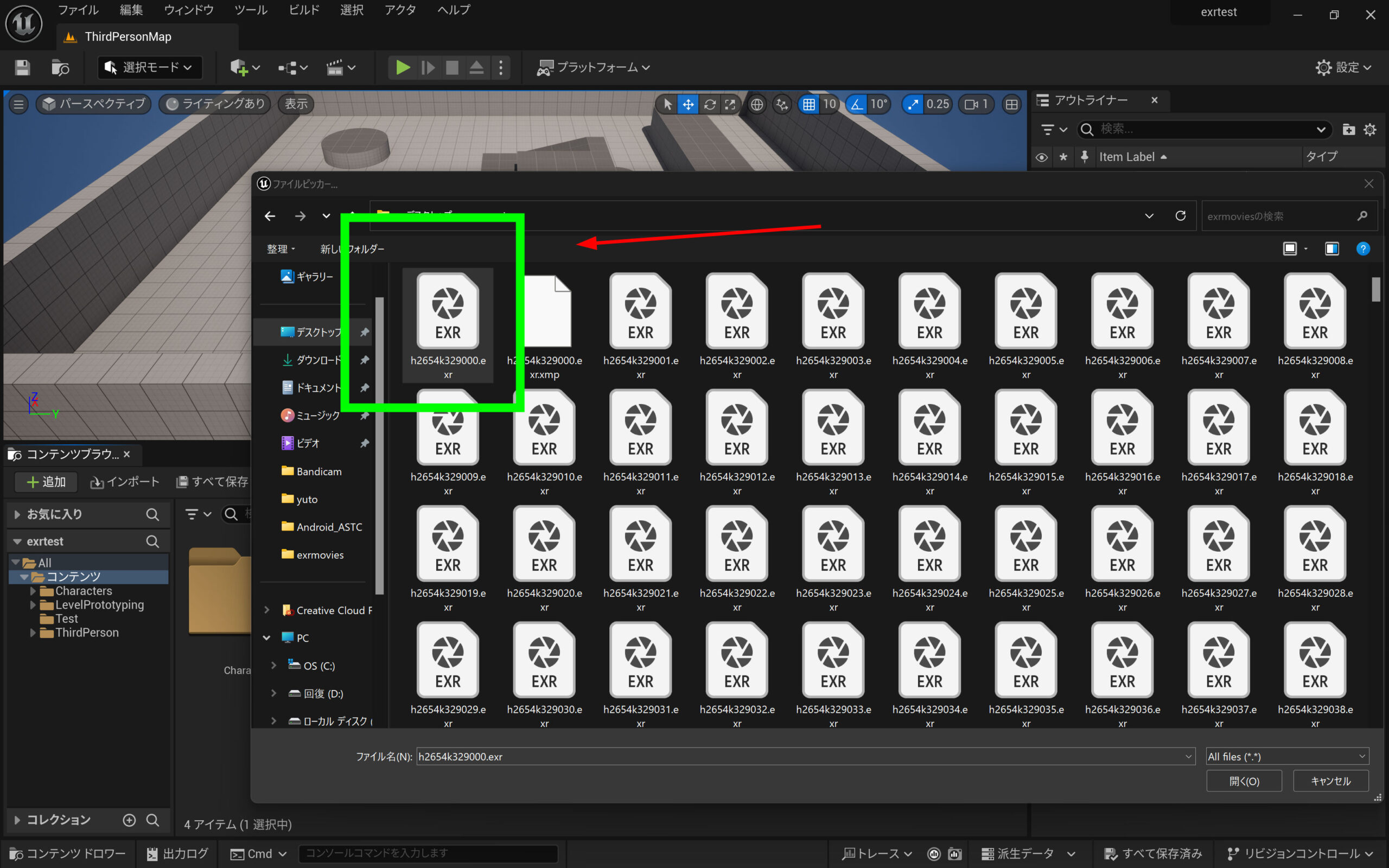1389x868 pixels.
Task: Open the 選択モード dropdown
Action: (x=149, y=68)
